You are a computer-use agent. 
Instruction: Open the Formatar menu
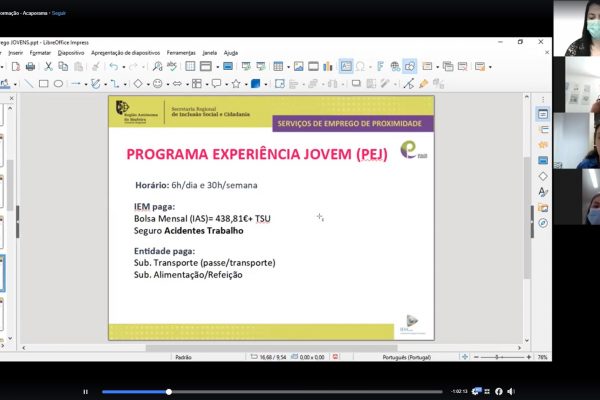(x=40, y=52)
